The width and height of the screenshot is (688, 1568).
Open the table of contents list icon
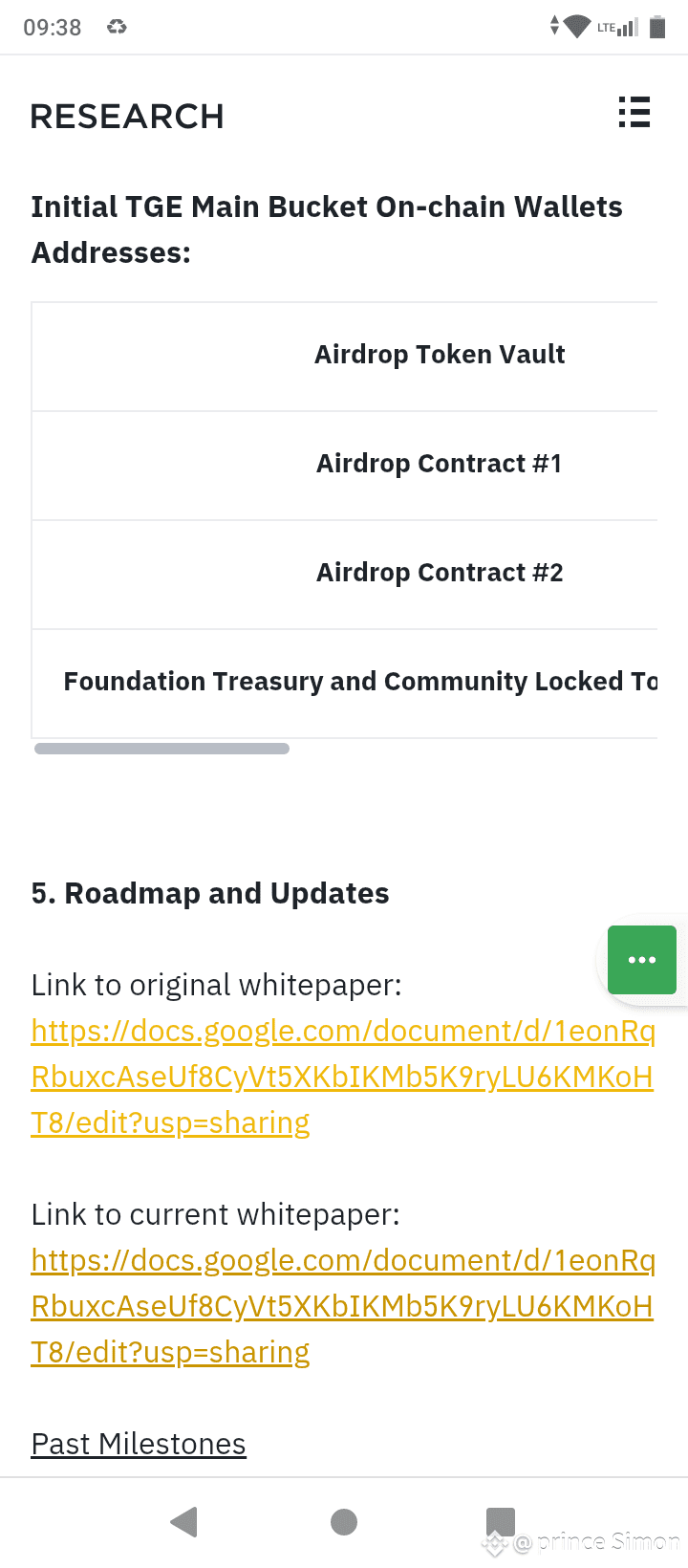(x=634, y=112)
